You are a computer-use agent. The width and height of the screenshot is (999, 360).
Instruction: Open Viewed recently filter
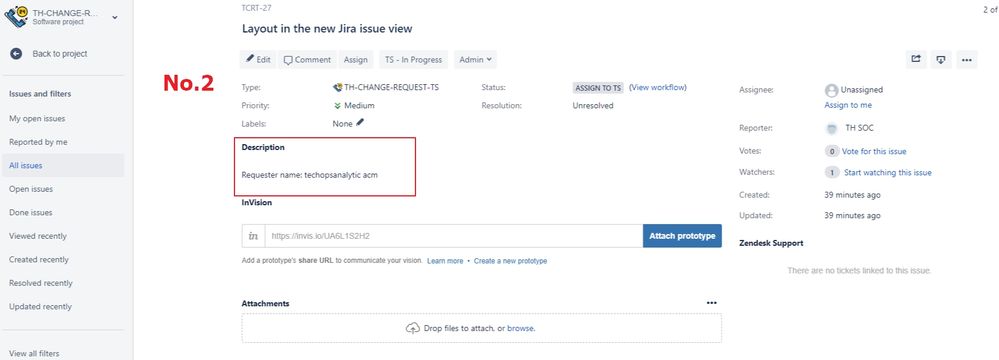[x=38, y=236]
